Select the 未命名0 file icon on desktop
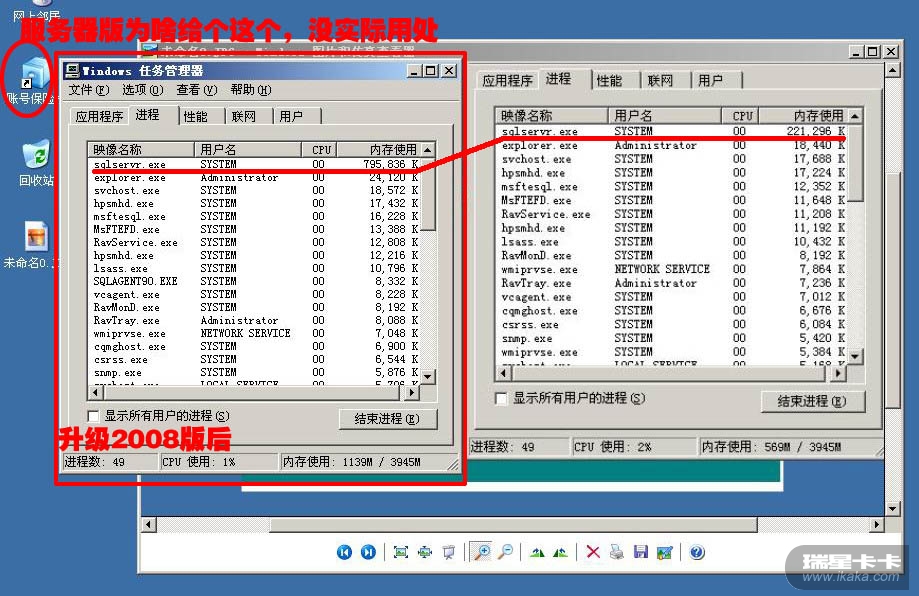919x596 pixels. click(x=34, y=245)
